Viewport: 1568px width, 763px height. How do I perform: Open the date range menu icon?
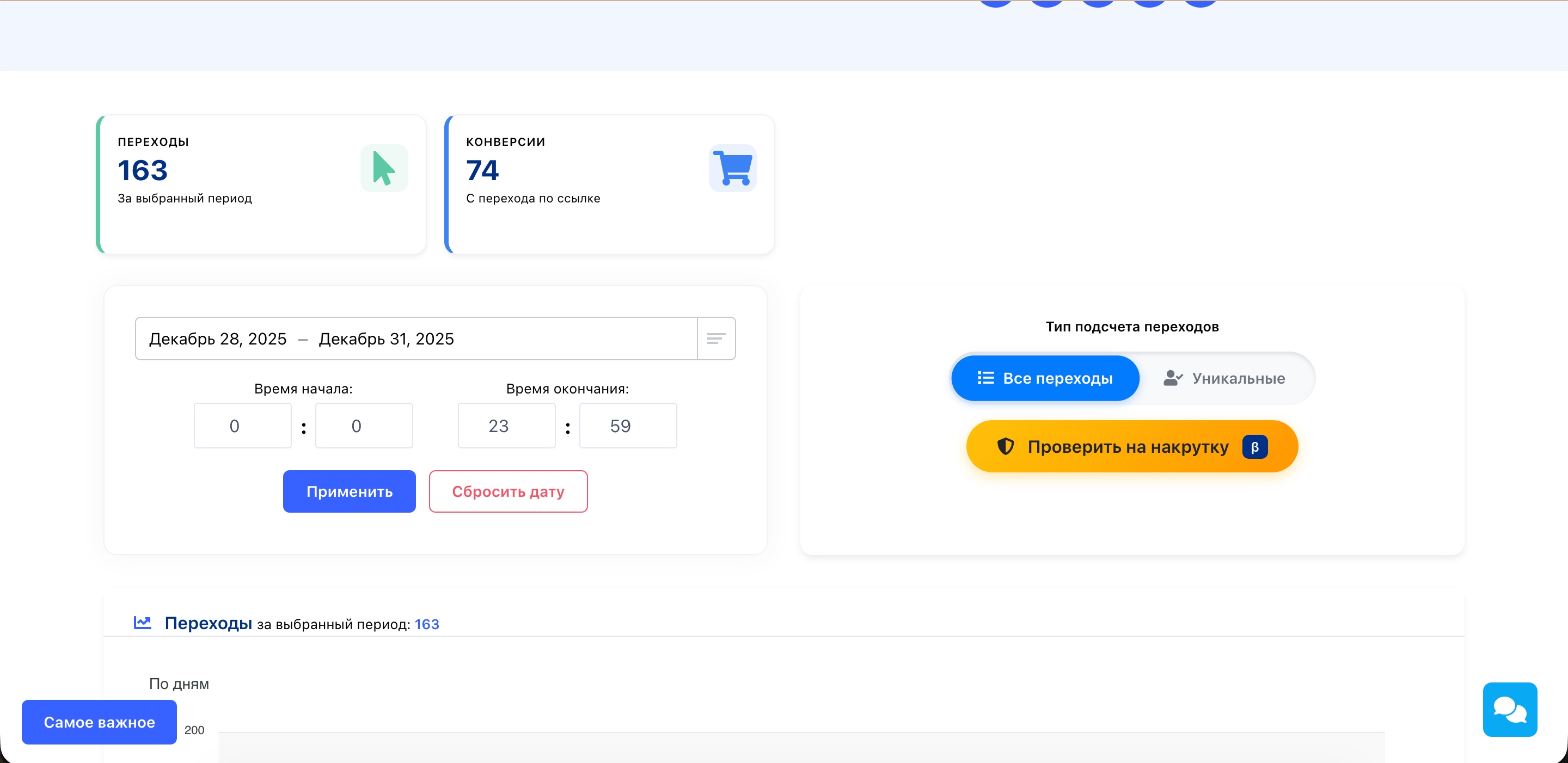coord(716,339)
